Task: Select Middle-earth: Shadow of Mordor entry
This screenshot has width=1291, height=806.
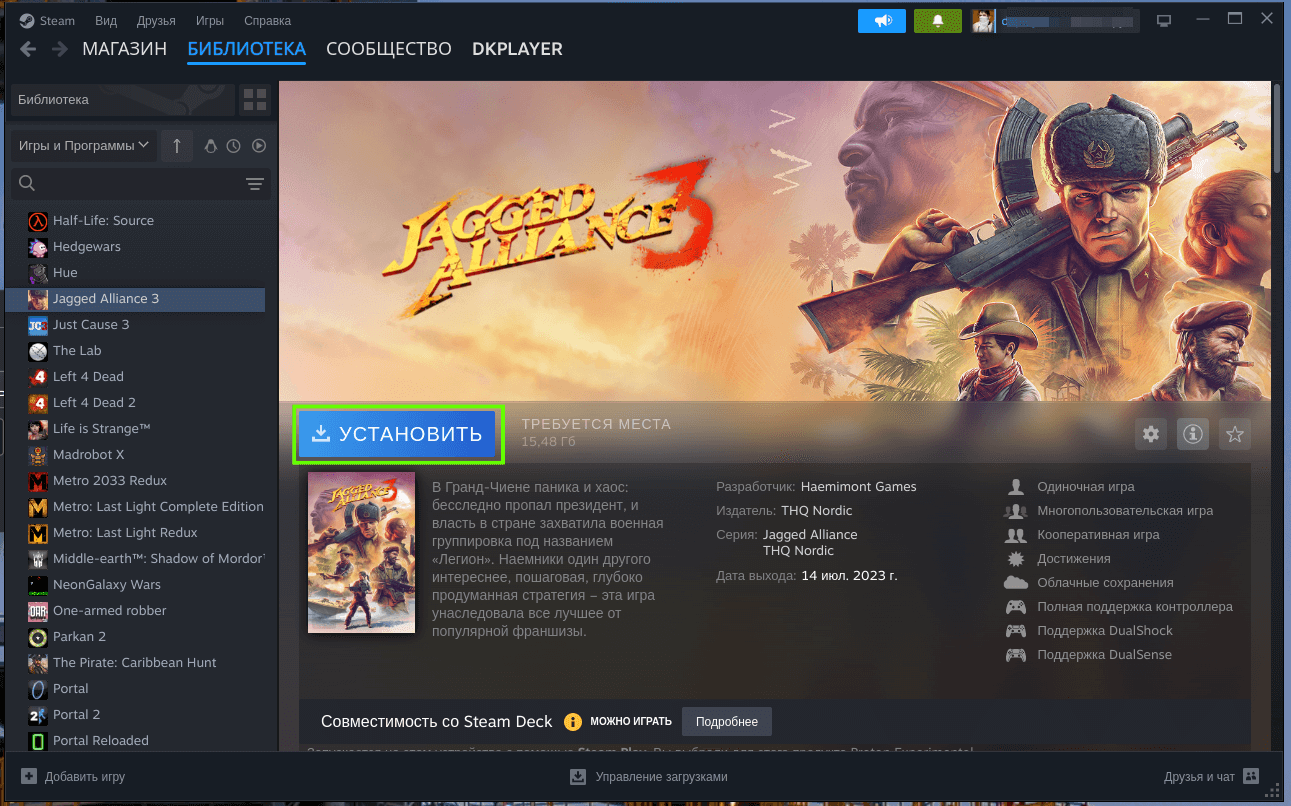Action: point(135,559)
